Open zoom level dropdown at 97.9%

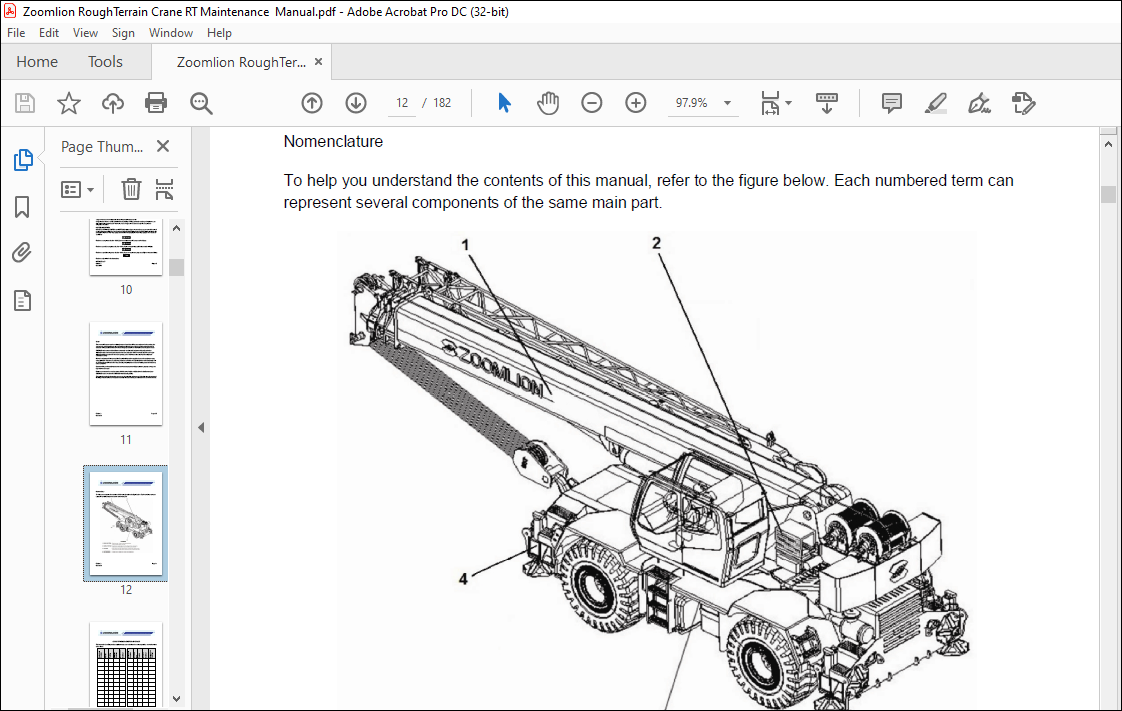727,103
